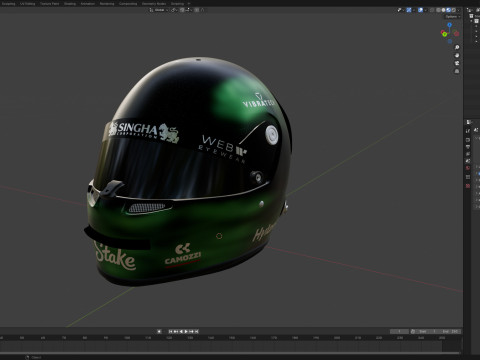Toggle proportional editing
The width and height of the screenshot is (480, 360).
pyautogui.click(x=197, y=10)
